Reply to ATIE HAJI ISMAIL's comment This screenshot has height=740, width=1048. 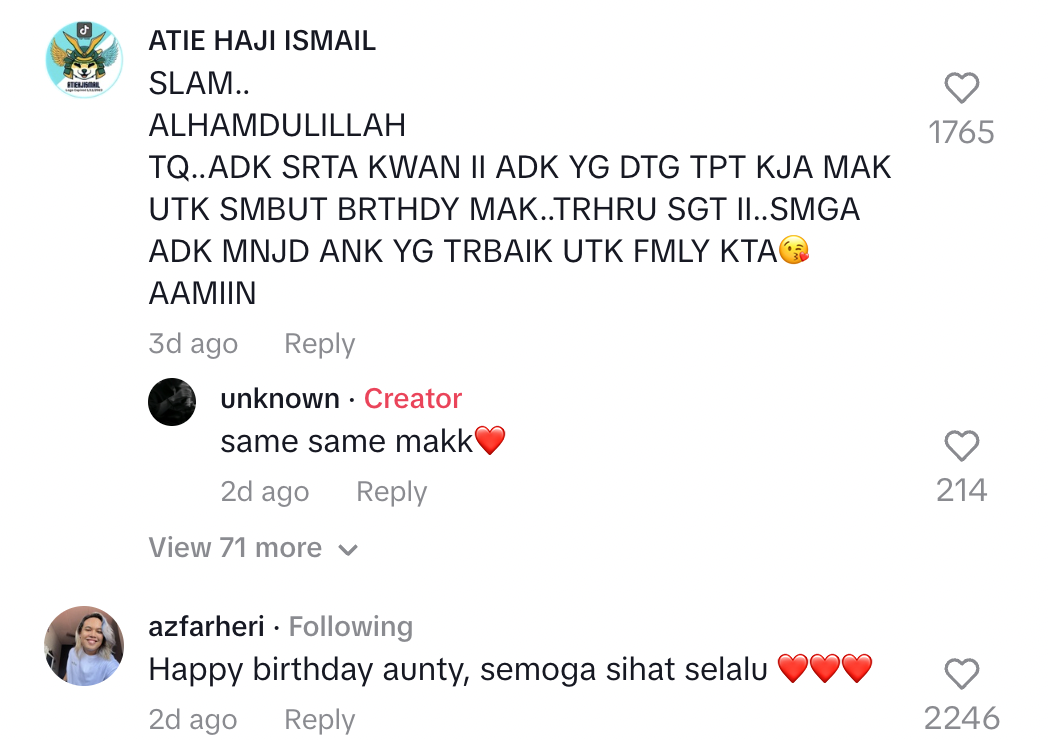(319, 344)
